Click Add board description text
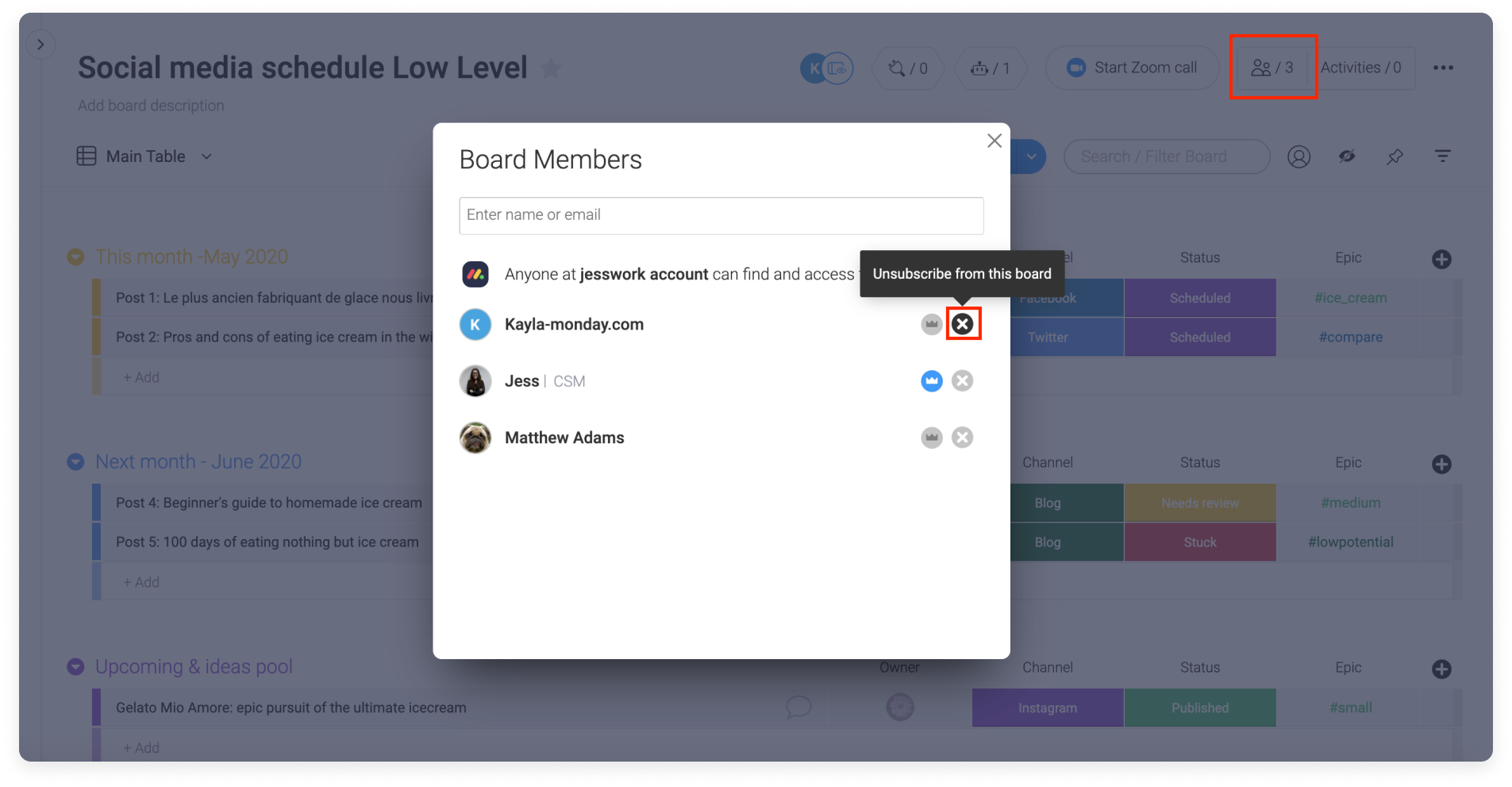The width and height of the screenshot is (1512, 787). (151, 106)
